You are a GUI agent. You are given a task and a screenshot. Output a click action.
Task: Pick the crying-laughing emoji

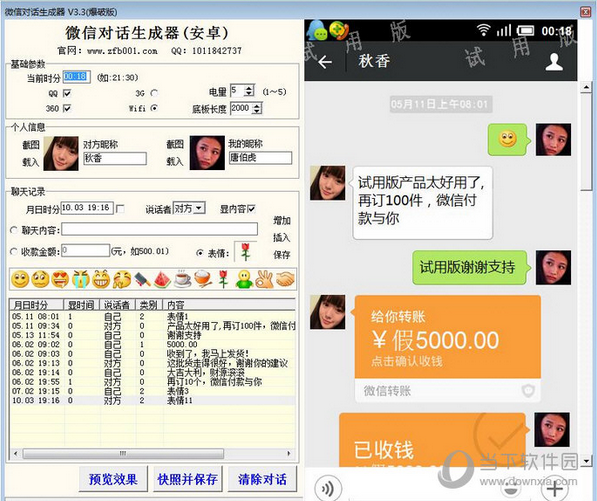tap(81, 279)
